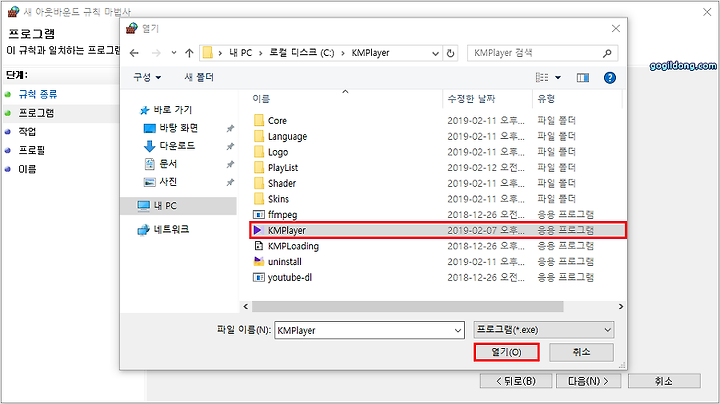
Task: Select 바로 가기 in navigation pane
Action: (x=172, y=110)
